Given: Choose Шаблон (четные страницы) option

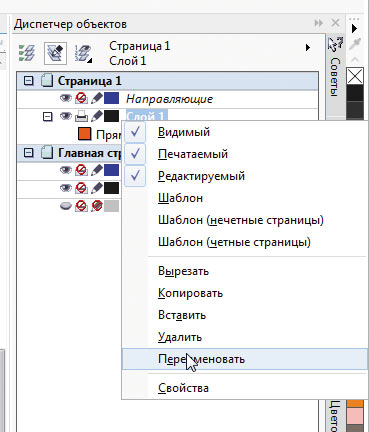Looking at the screenshot, I should point(244,242).
